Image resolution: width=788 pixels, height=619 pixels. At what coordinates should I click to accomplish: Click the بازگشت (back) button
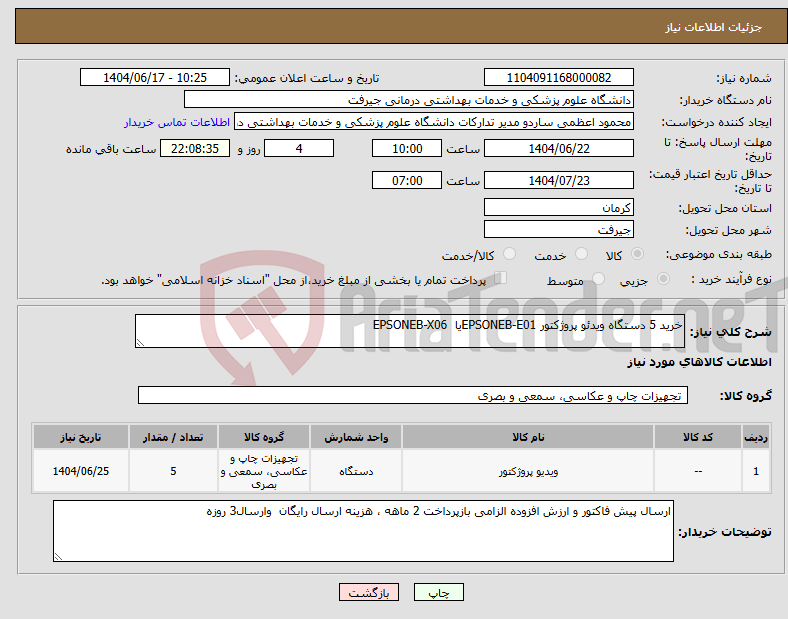click(x=369, y=593)
